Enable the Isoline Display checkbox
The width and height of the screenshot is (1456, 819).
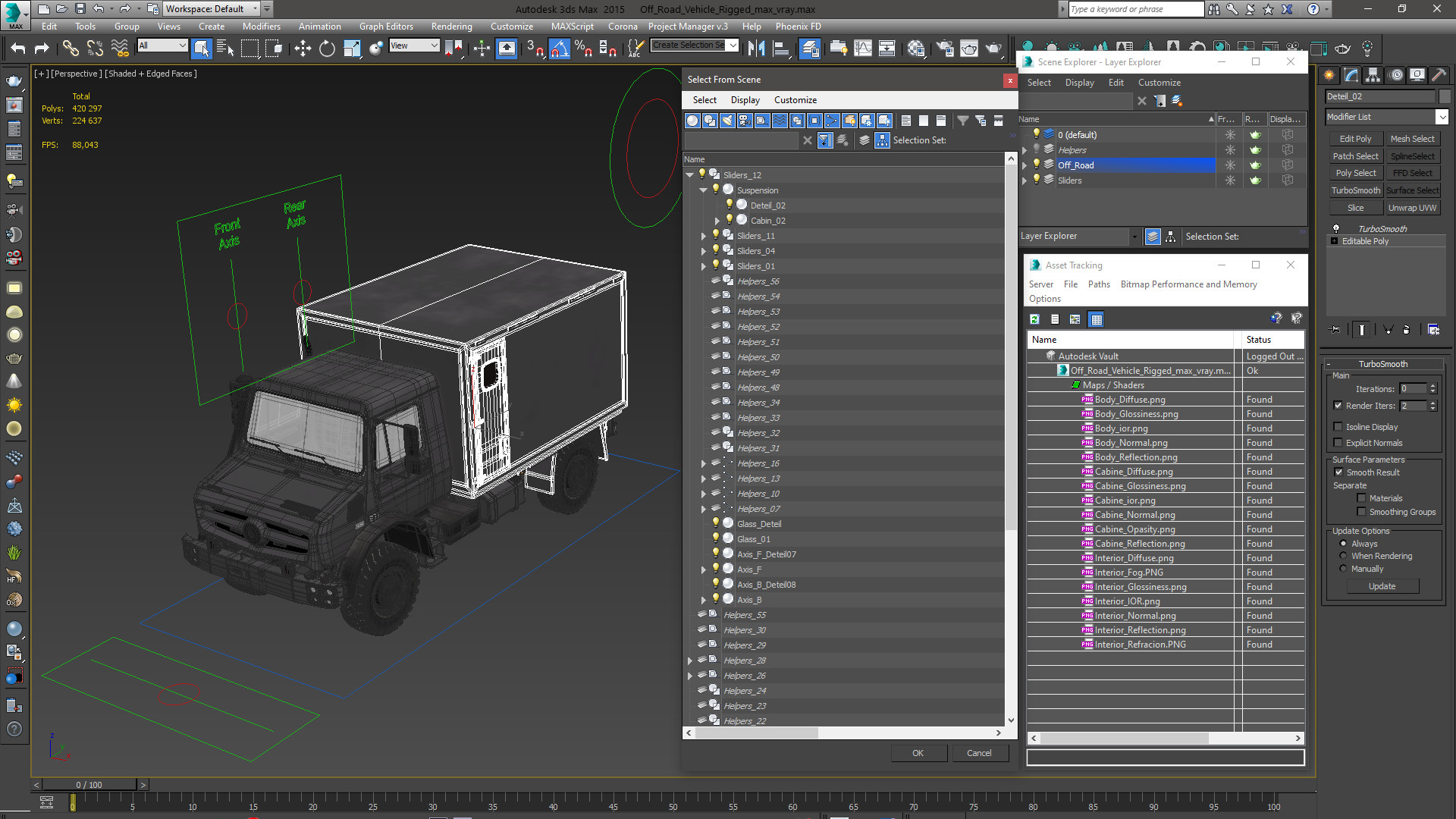point(1338,427)
